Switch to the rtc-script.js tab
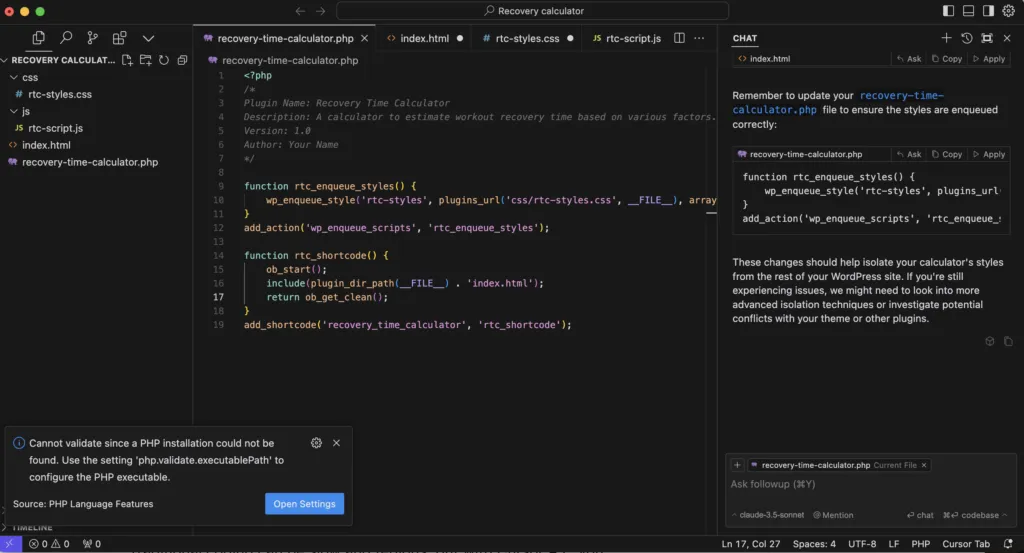Image resolution: width=1024 pixels, height=553 pixels. click(626, 38)
